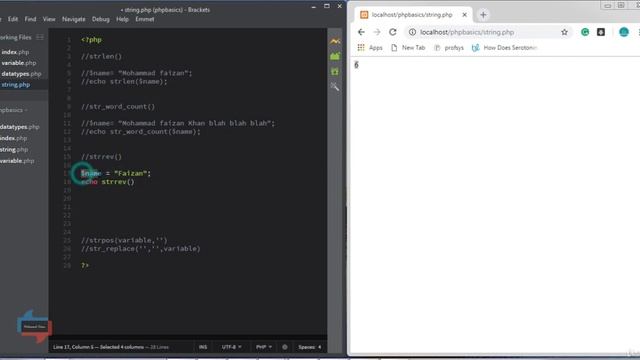Click the dark extension icon in Chrome toolbar
The height and width of the screenshot is (360, 640).
tap(601, 32)
